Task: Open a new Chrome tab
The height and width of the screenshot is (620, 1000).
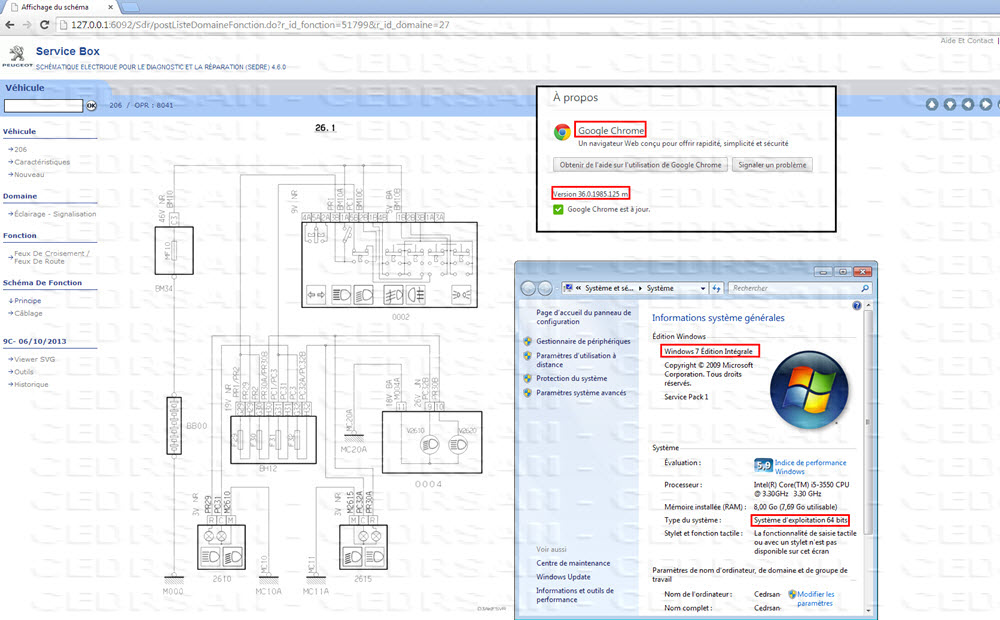Action: [x=130, y=7]
